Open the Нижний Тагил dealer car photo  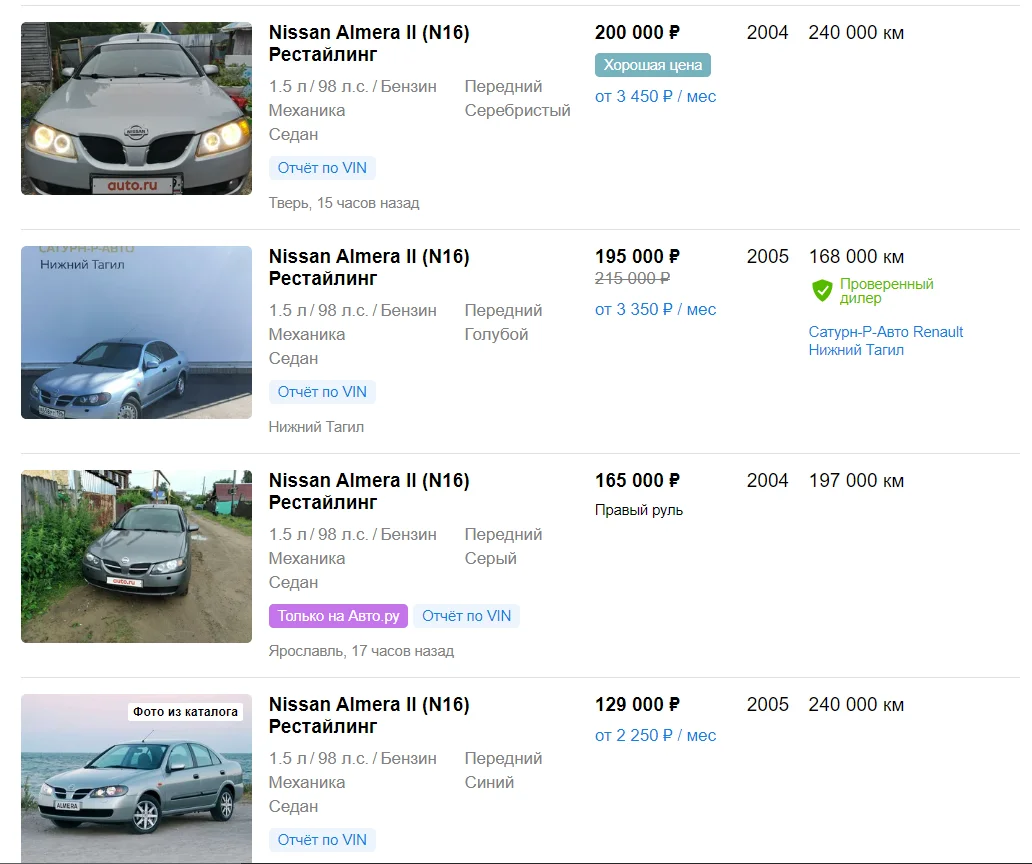tap(136, 332)
